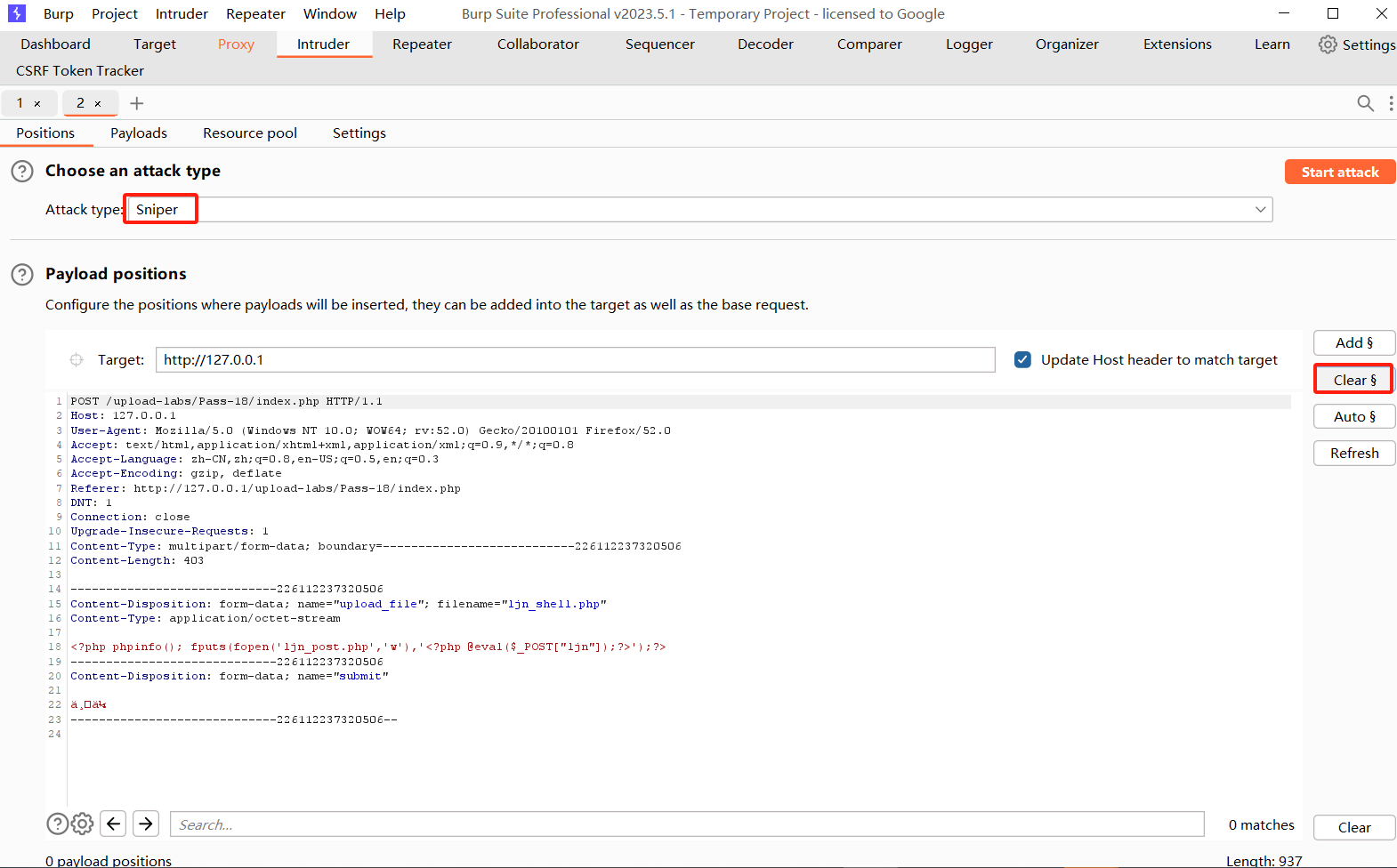Open the Logger tab
Viewport: 1397px width, 868px height.
[x=969, y=44]
